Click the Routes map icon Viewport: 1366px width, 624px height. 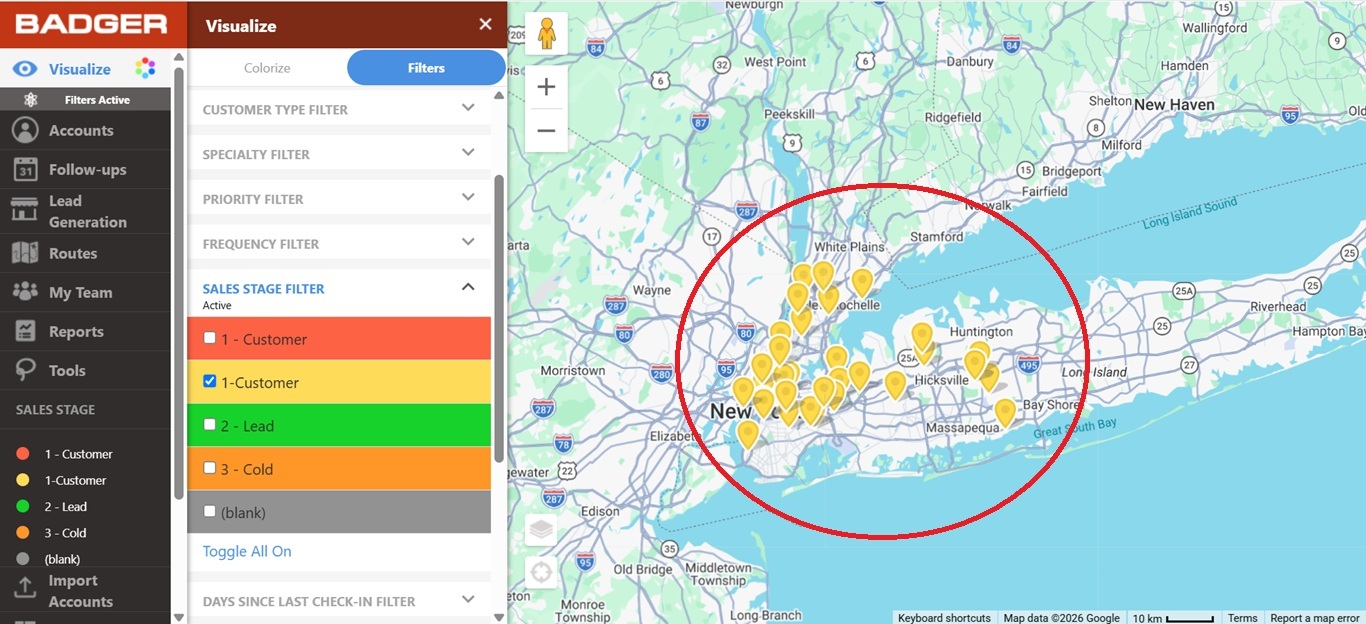click(25, 253)
